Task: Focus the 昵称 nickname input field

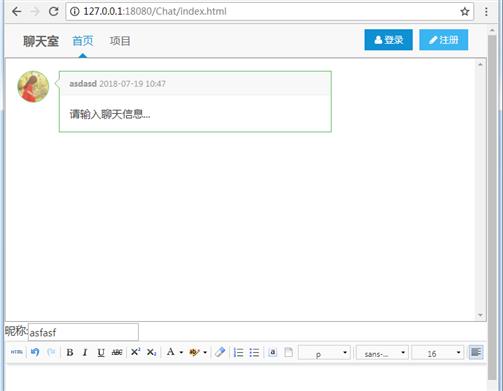Action: pos(83,332)
